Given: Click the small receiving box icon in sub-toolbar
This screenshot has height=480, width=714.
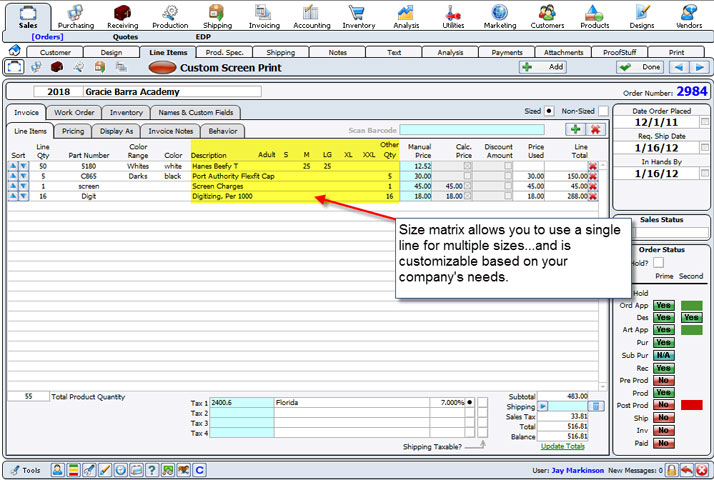Looking at the screenshot, I should tap(57, 67).
